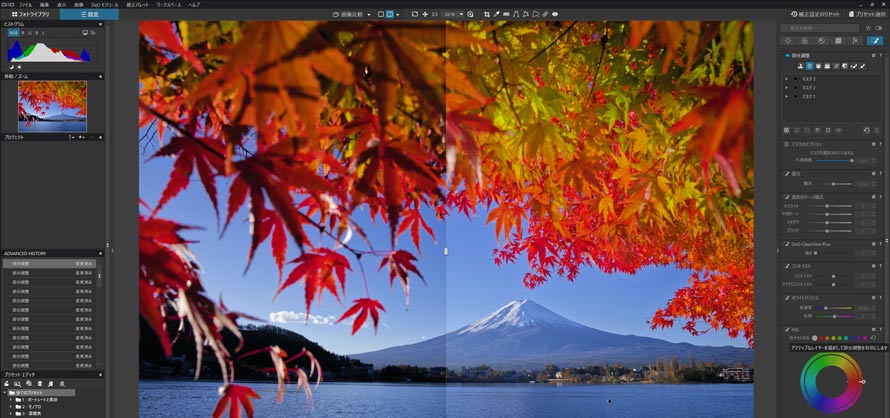Click the reset mask undo arrow icon
The image size is (890, 418).
pyautogui.click(x=867, y=130)
